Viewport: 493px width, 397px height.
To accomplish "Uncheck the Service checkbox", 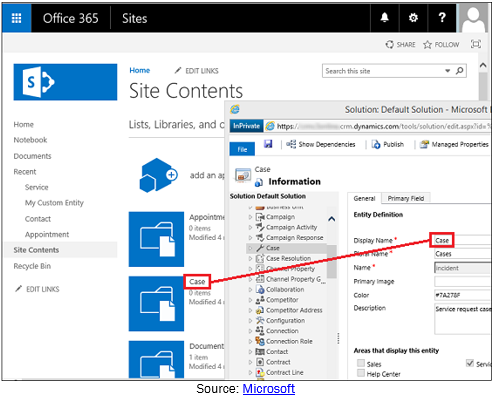I will click(x=470, y=363).
